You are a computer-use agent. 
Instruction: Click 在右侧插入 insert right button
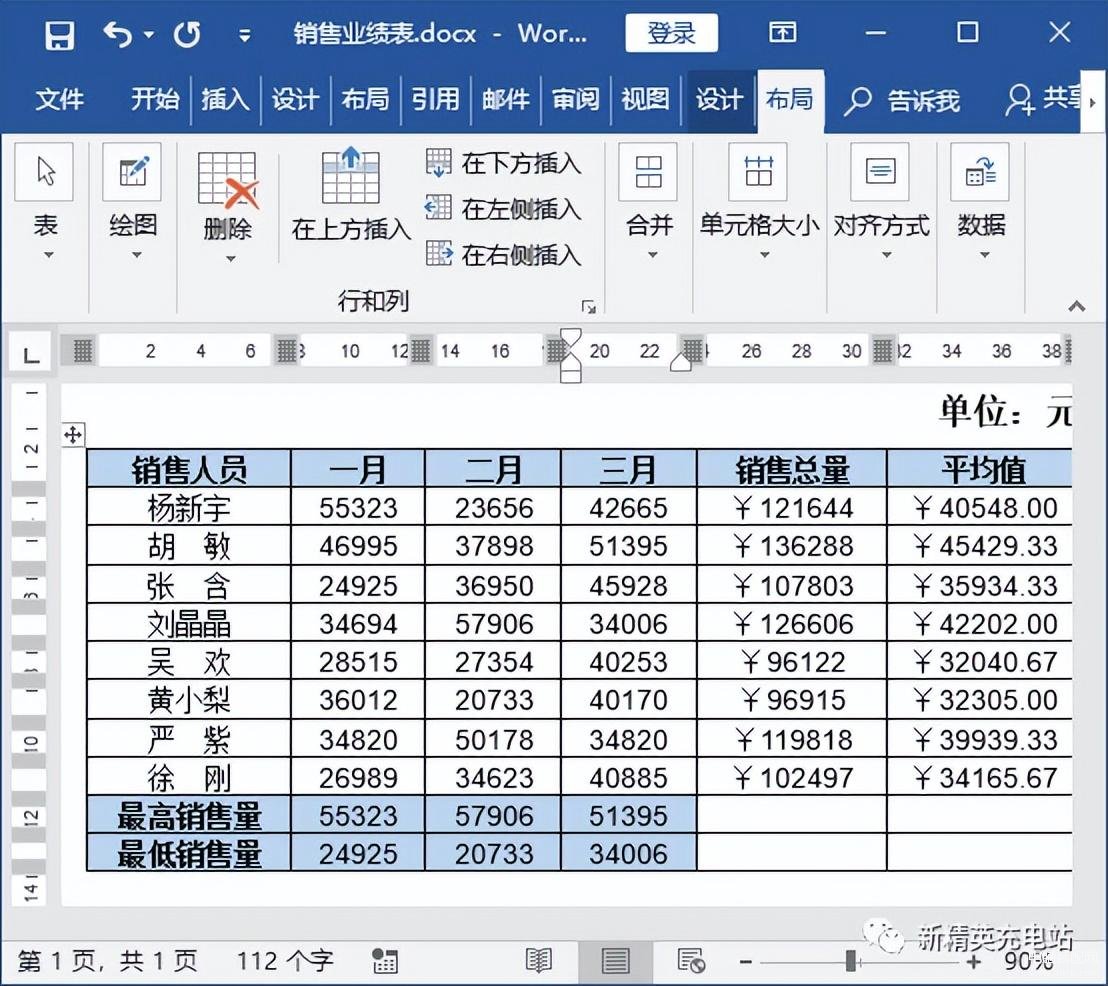pyautogui.click(x=504, y=254)
